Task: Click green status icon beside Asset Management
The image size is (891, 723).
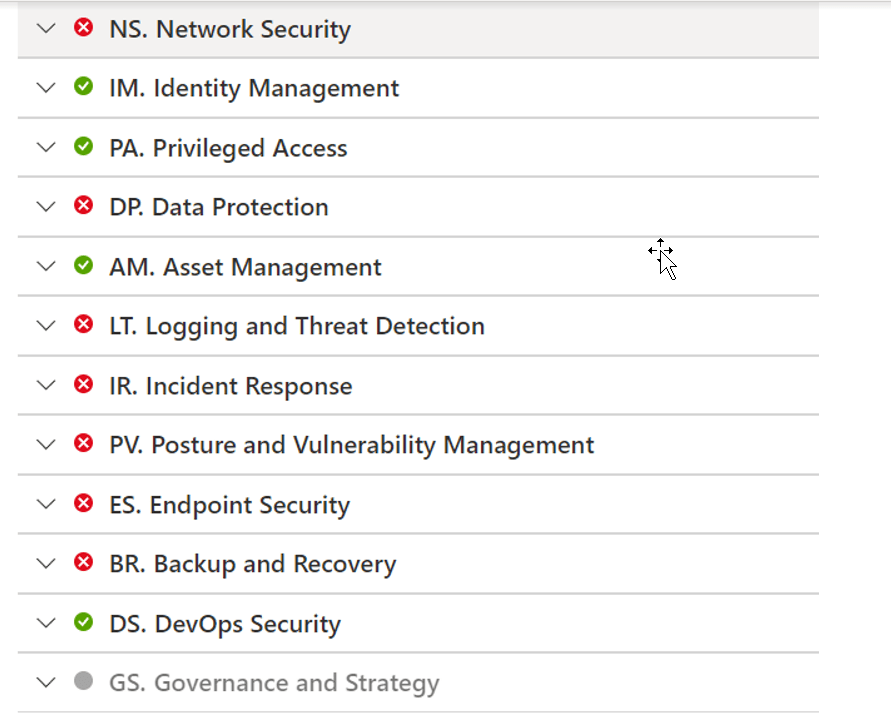Action: point(84,266)
